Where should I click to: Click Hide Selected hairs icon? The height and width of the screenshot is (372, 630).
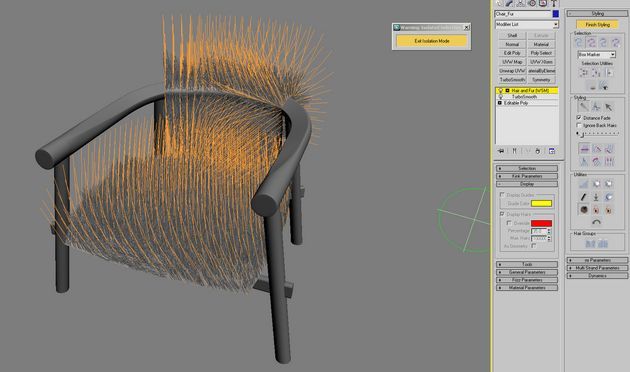pyautogui.click(x=592, y=86)
